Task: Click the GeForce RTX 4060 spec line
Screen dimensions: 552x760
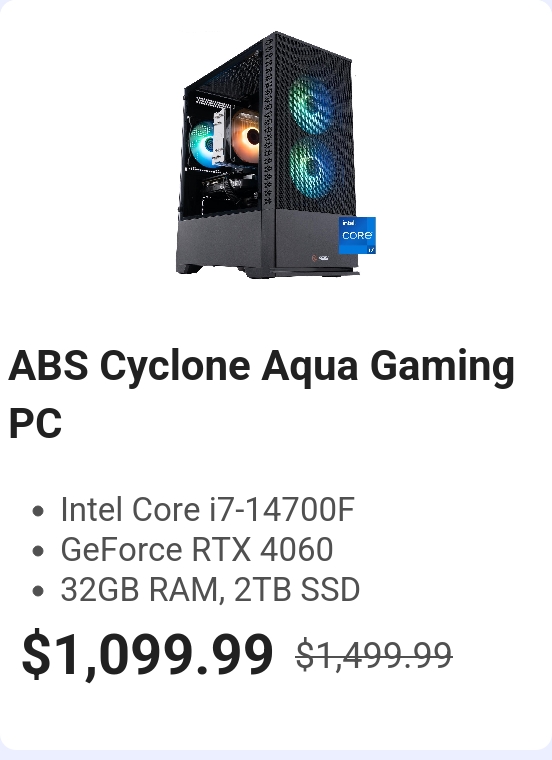Action: (x=197, y=549)
